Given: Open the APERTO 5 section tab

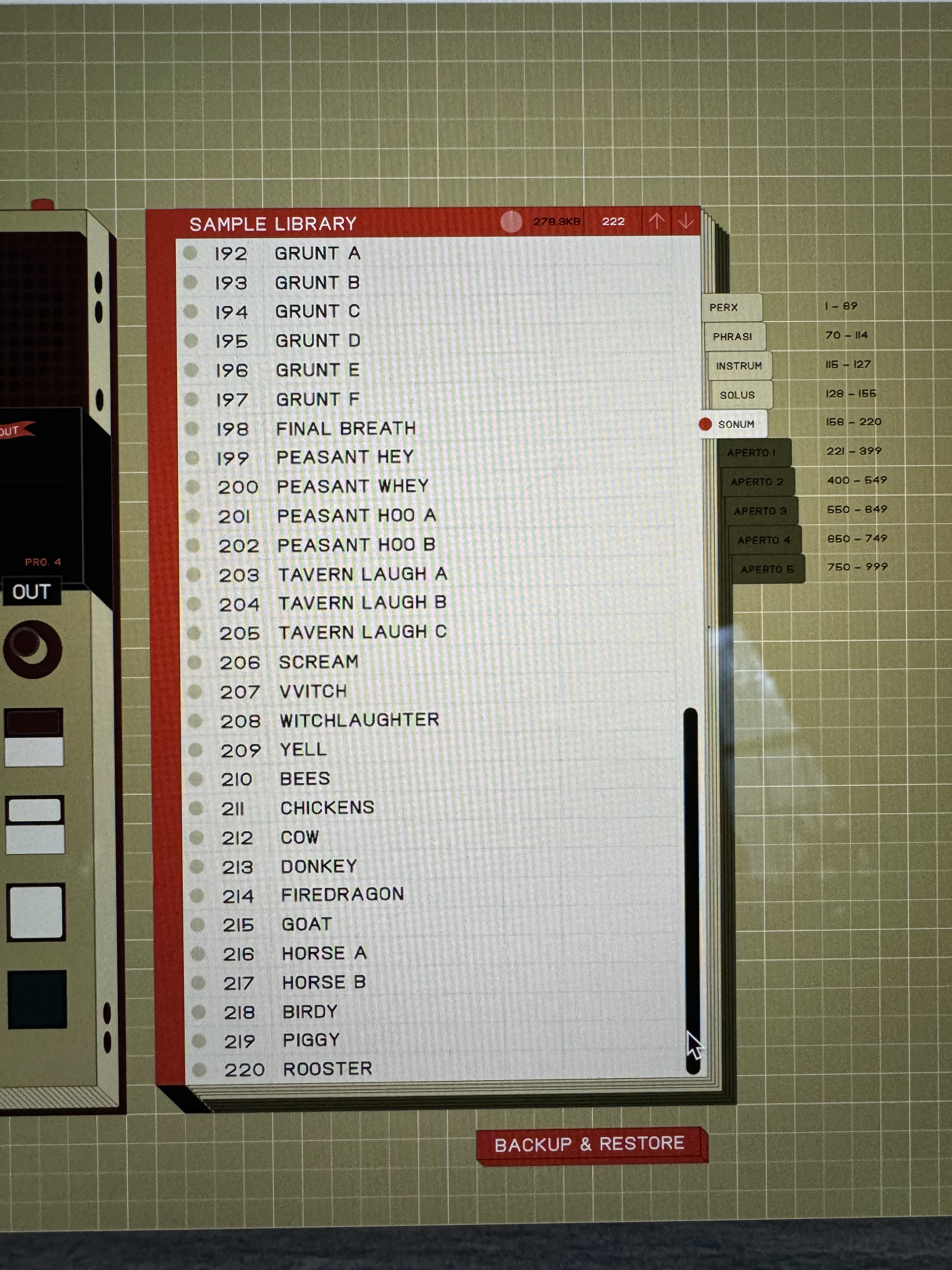Looking at the screenshot, I should 767,569.
